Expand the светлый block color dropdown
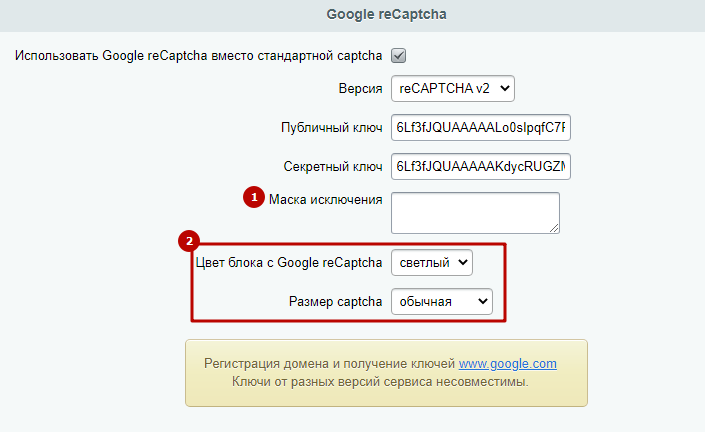The image size is (705, 432). pyautogui.click(x=432, y=263)
